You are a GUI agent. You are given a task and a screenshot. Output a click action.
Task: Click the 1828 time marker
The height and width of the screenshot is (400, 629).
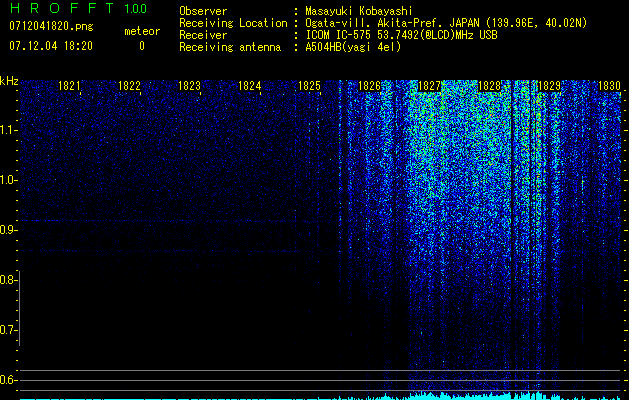489,86
